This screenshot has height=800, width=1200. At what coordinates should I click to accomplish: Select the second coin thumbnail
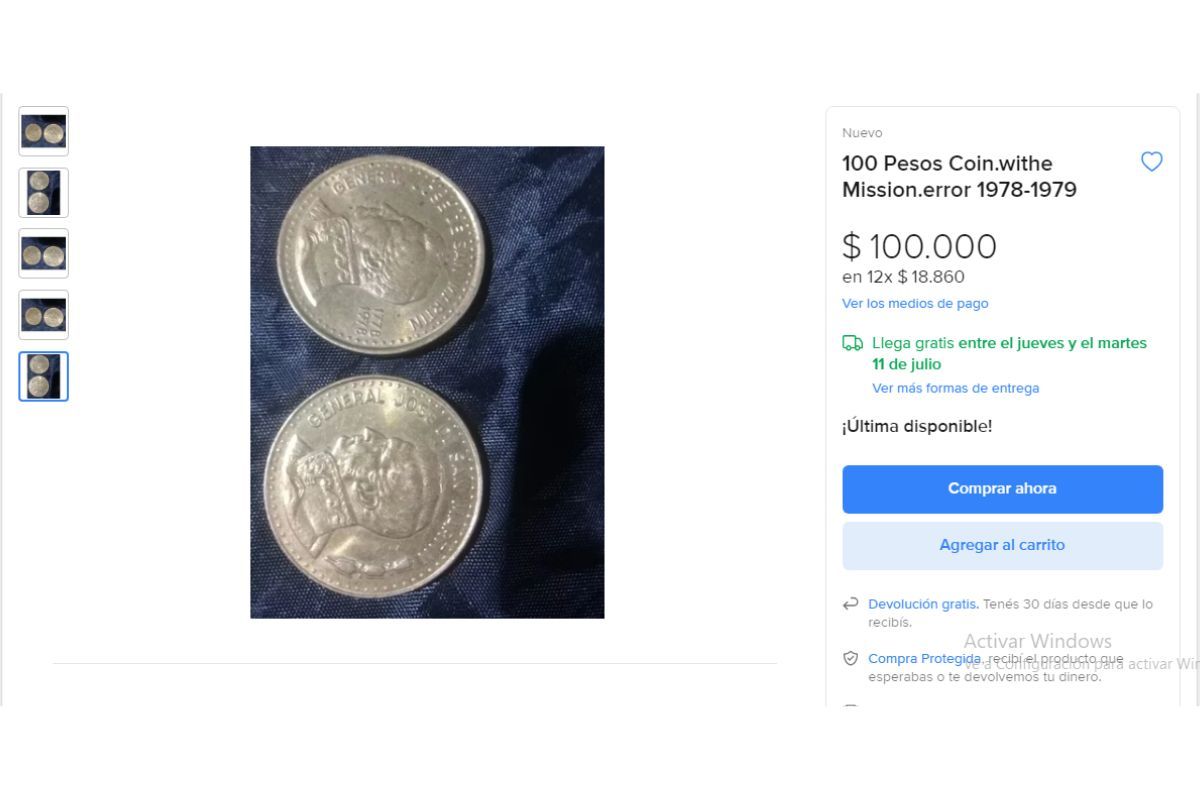point(44,192)
